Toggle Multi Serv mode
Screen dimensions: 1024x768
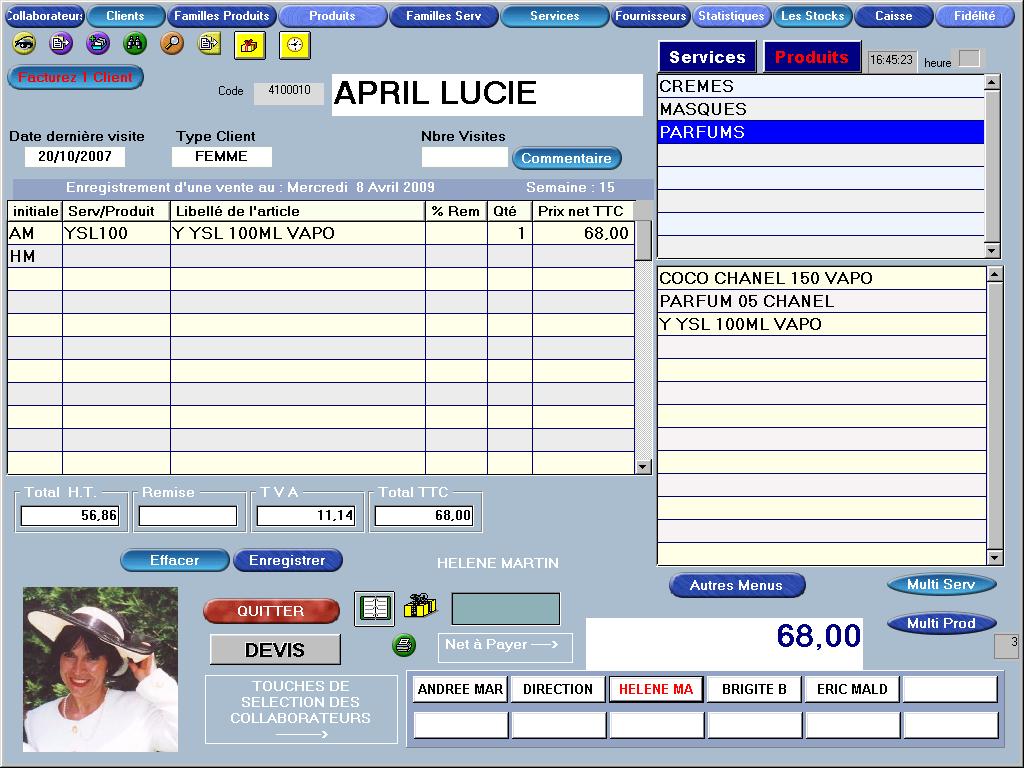(940, 583)
